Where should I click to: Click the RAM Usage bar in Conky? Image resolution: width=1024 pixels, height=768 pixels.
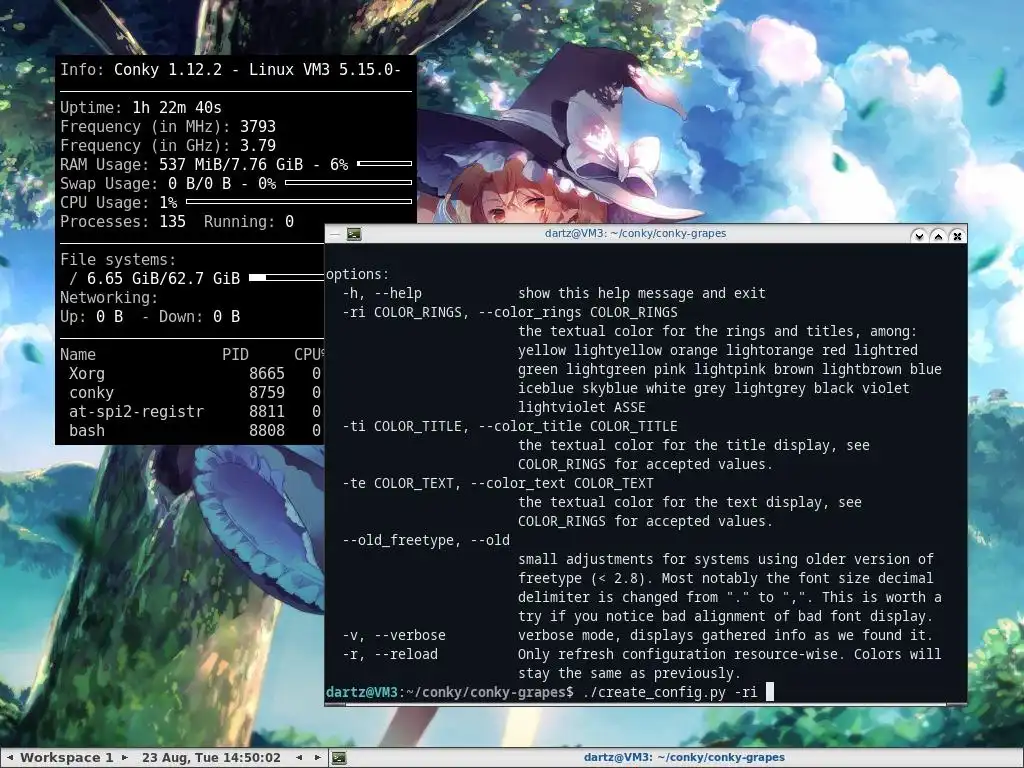[385, 163]
